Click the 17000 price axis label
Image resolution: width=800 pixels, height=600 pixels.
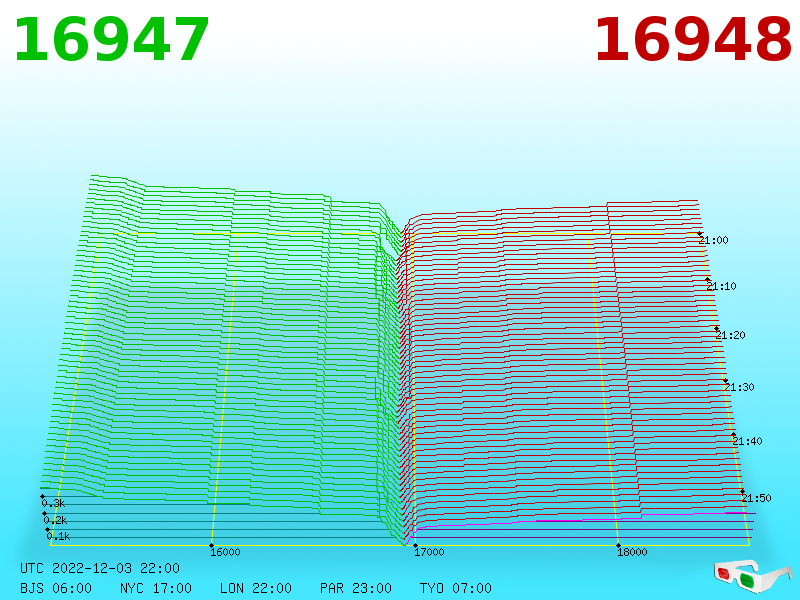tap(429, 552)
